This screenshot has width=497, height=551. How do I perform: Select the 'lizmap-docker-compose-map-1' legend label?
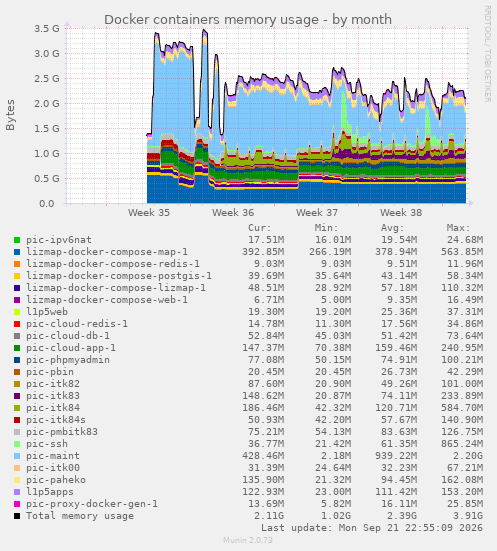[x=107, y=252]
